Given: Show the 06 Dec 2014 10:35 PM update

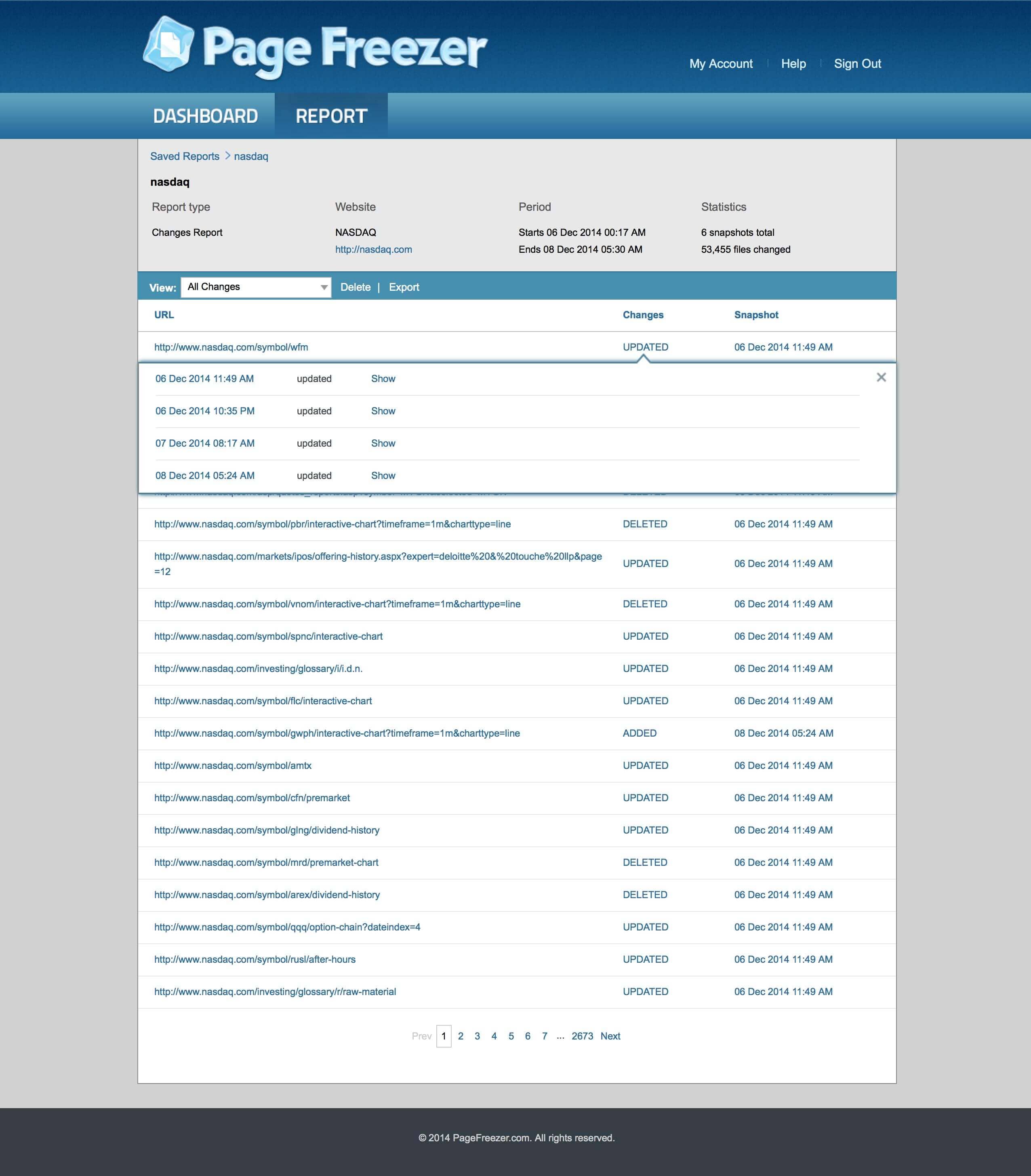Looking at the screenshot, I should click(383, 411).
